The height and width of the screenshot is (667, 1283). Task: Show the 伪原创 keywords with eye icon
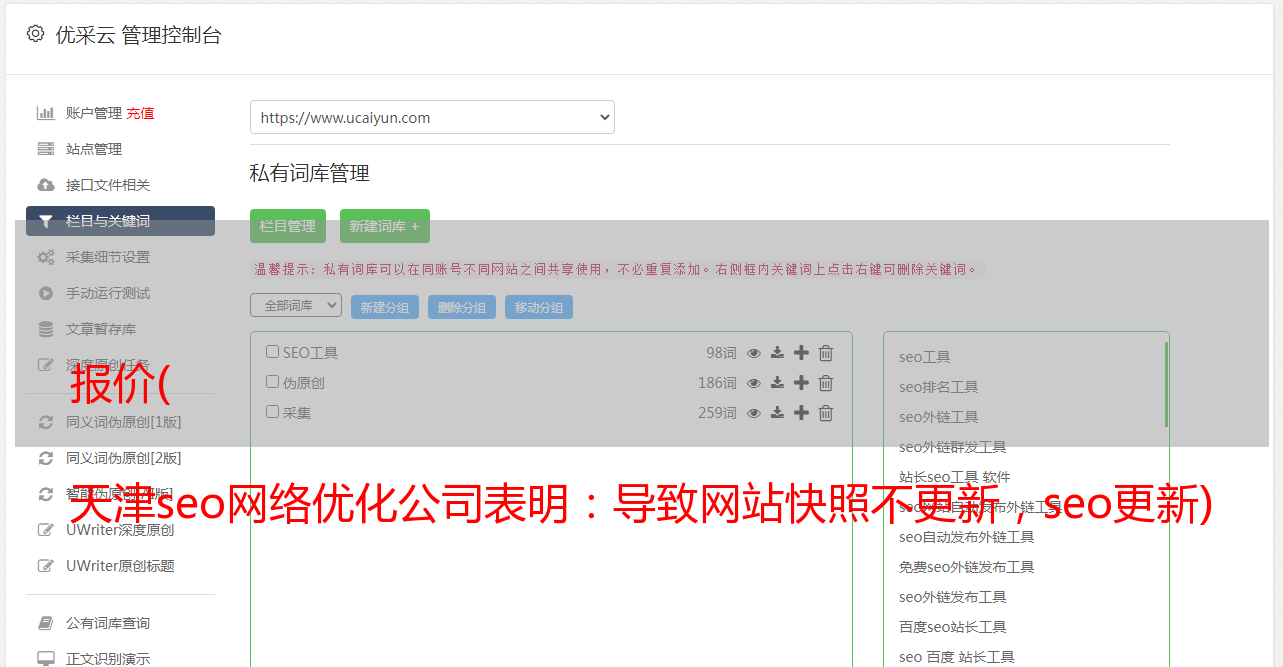[x=754, y=383]
